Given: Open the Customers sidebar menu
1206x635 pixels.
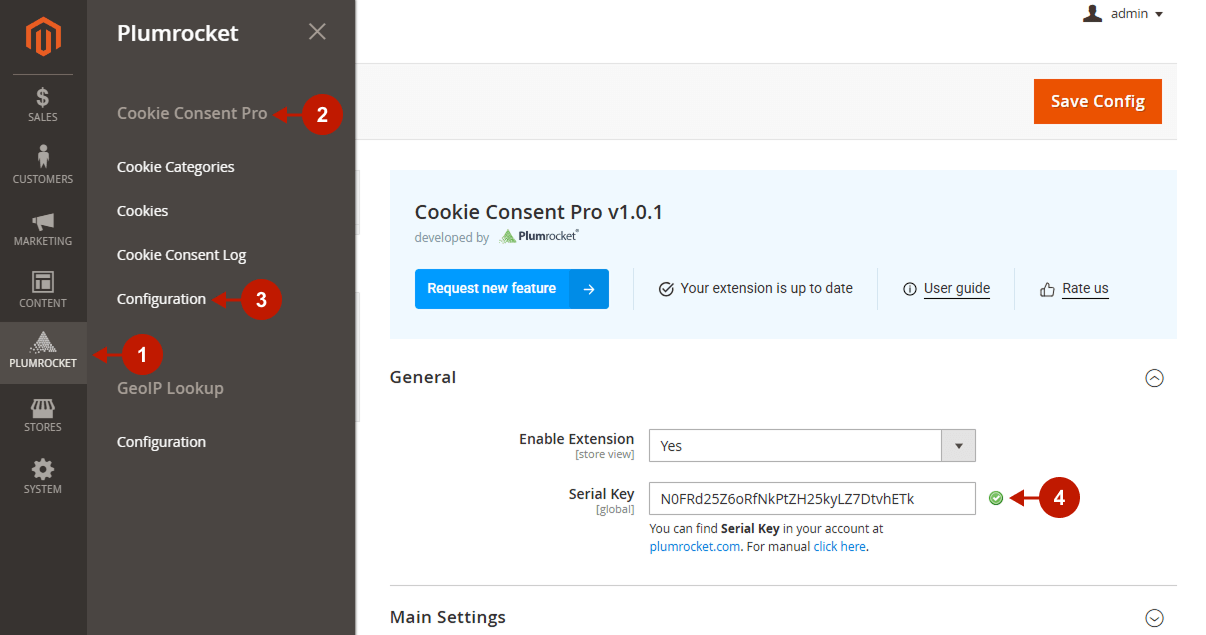Looking at the screenshot, I should coord(43,166).
